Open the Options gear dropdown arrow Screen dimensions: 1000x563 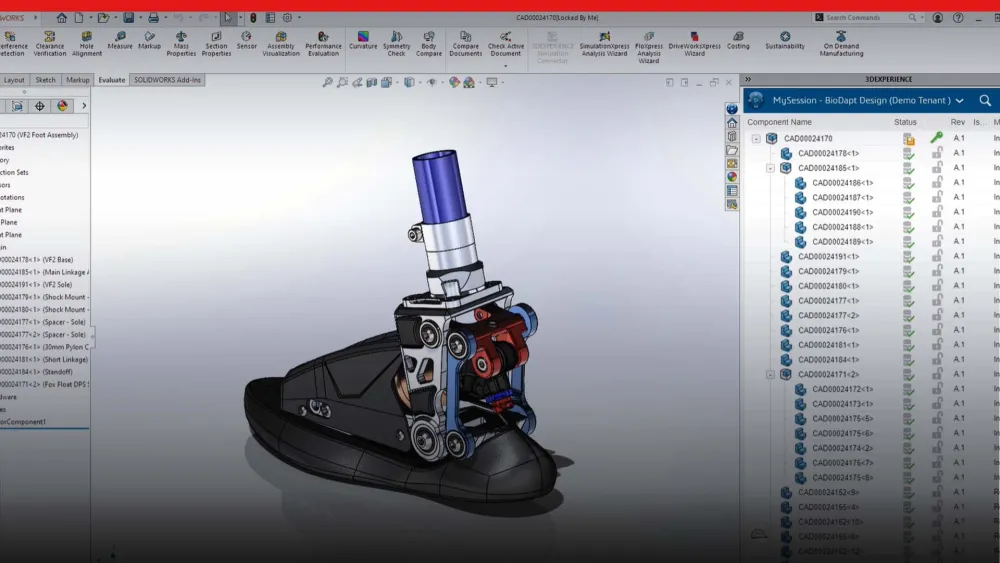[299, 18]
